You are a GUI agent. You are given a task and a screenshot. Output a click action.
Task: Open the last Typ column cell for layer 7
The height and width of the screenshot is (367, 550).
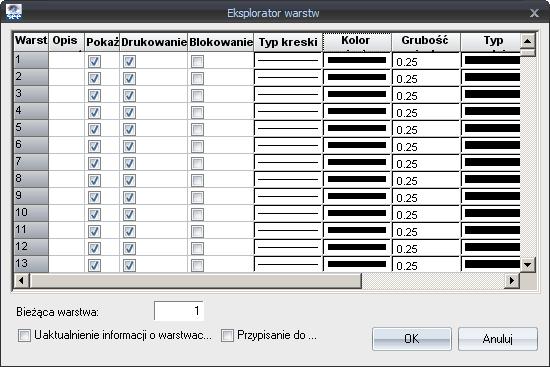[491, 162]
